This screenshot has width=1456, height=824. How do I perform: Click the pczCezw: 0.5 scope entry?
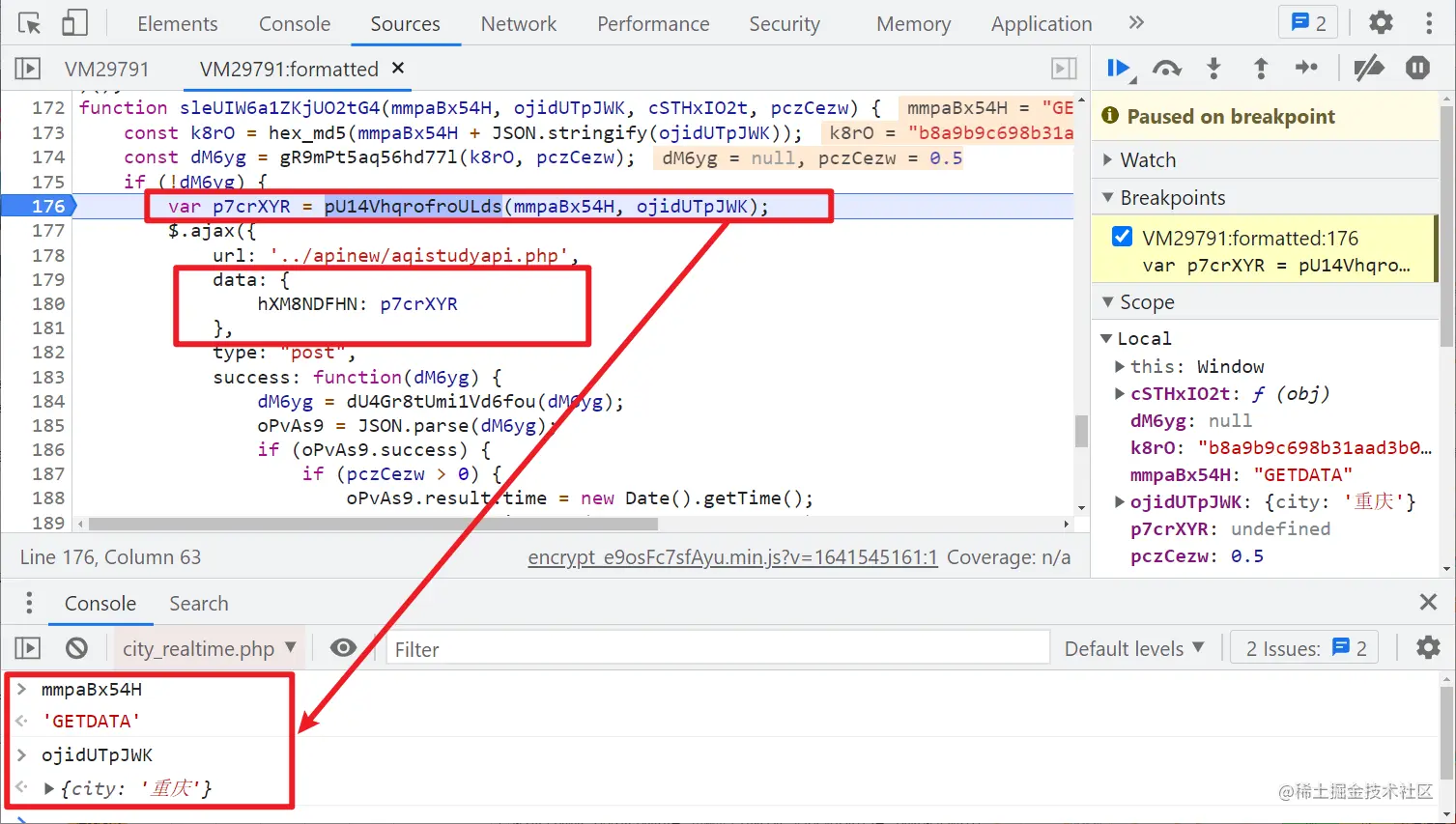point(1196,556)
